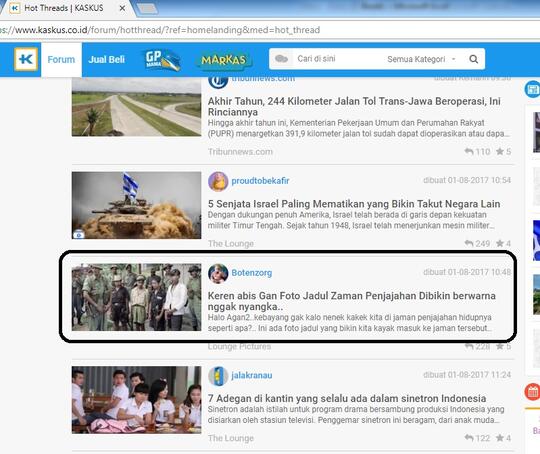Click the text dibuat 01-08-2017 11:24

click(x=467, y=375)
